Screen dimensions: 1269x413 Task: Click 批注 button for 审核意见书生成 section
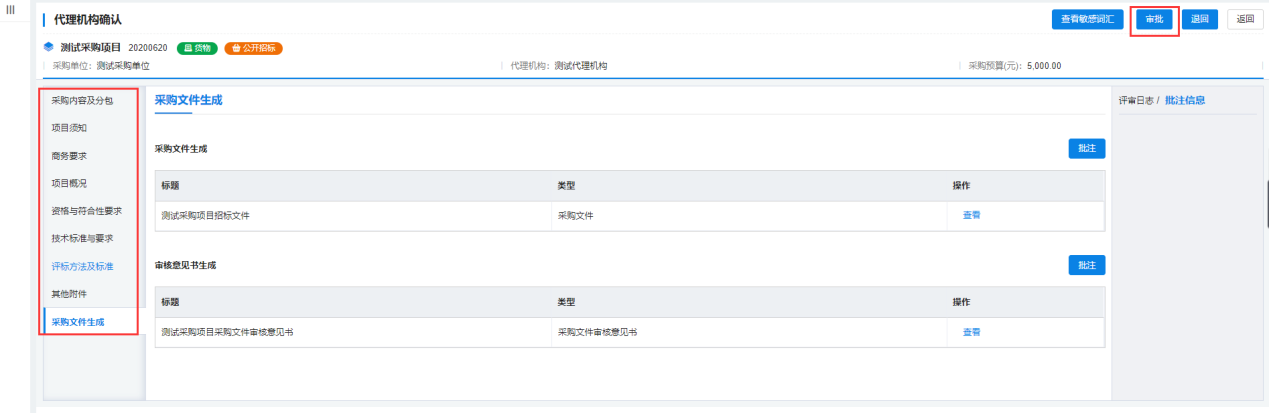1086,265
